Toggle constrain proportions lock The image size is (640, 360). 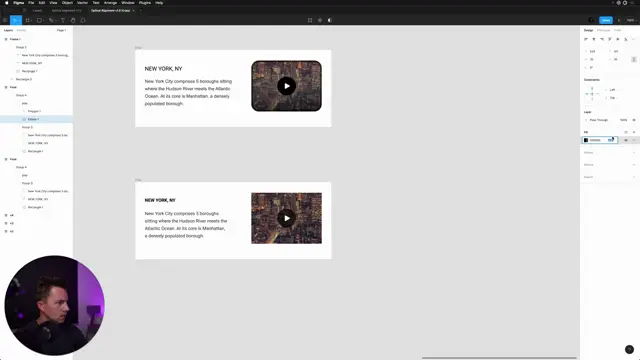[x=634, y=59]
